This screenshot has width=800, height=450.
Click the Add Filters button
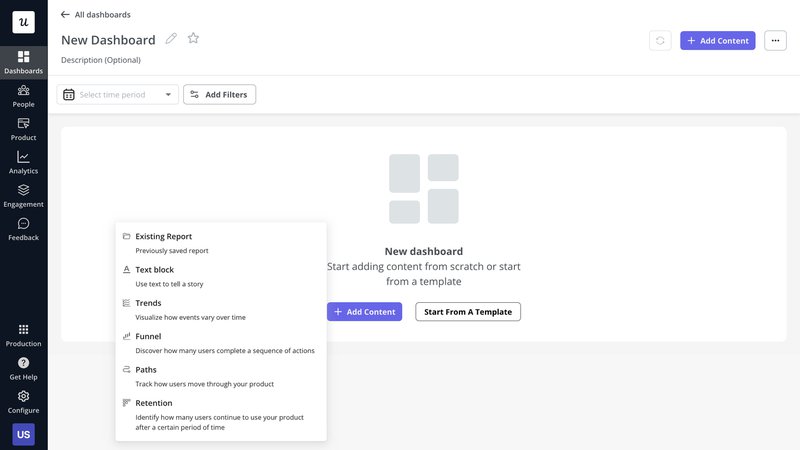[219, 95]
